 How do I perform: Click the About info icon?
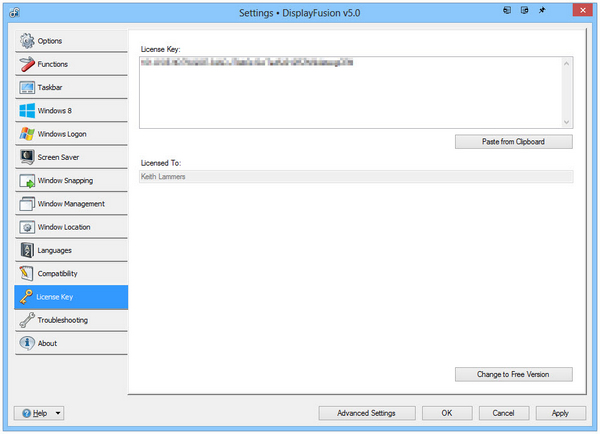click(x=27, y=343)
